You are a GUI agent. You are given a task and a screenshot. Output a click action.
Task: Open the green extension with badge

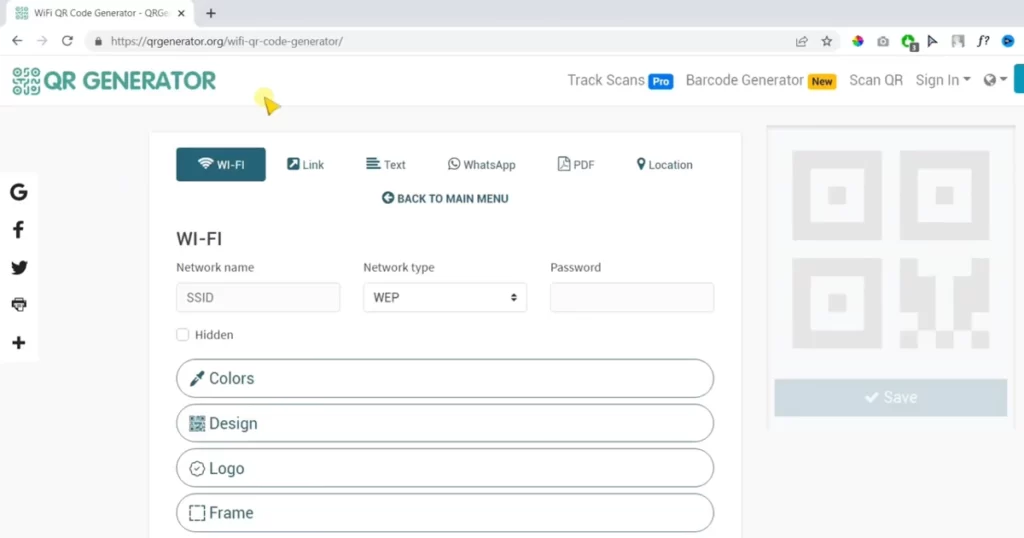tap(908, 42)
